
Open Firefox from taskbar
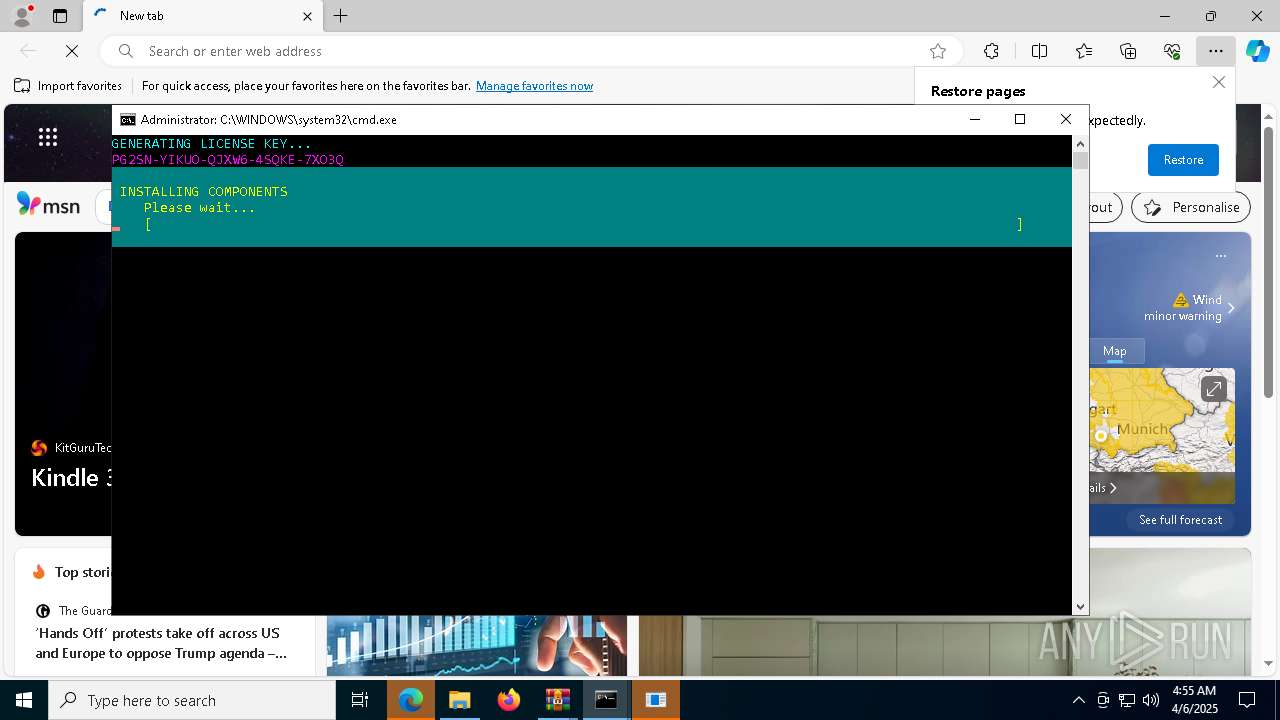(x=508, y=700)
